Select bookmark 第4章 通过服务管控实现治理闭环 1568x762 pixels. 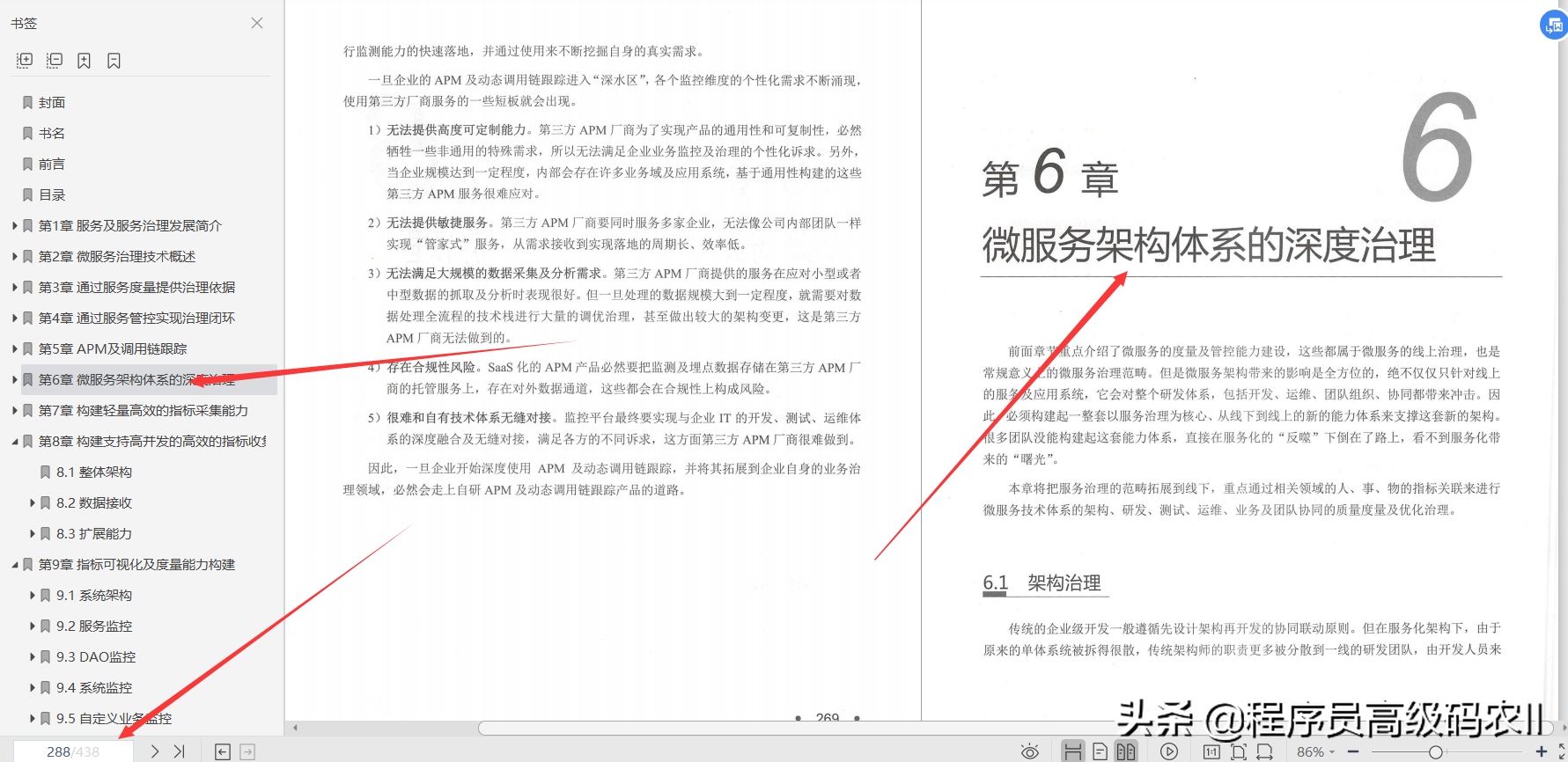click(136, 318)
